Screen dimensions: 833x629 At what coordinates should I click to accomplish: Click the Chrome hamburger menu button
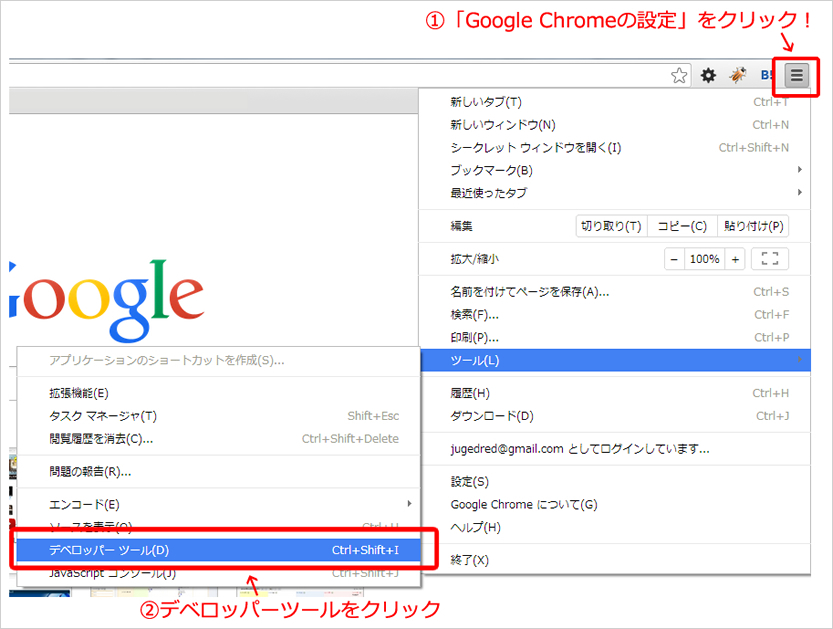point(796,75)
